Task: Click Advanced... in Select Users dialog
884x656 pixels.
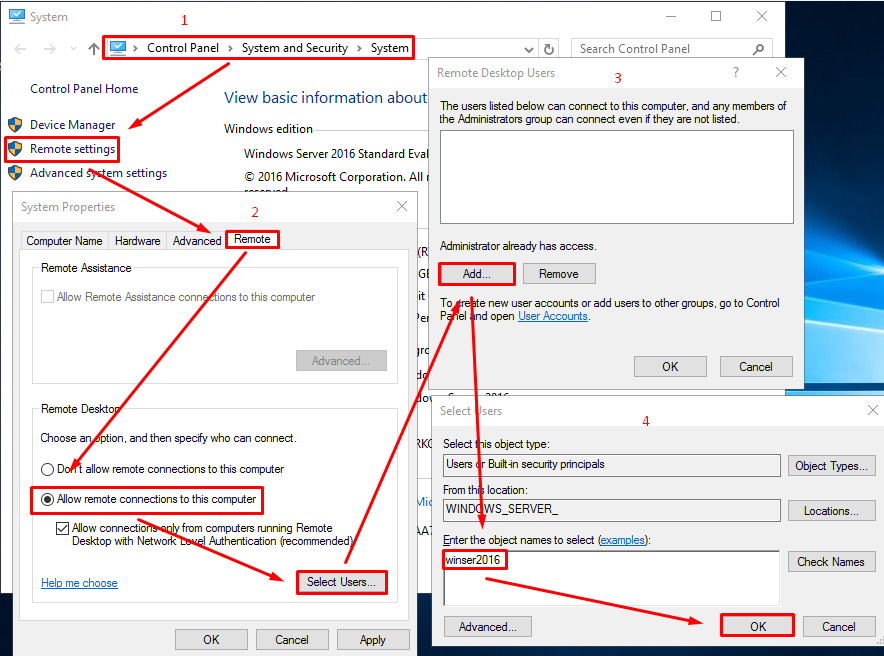Action: 488,627
